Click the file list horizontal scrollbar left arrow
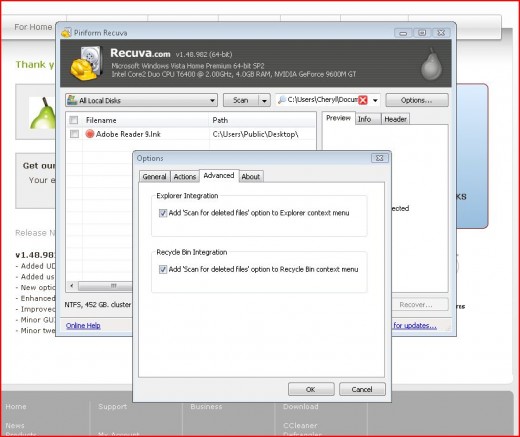The height and width of the screenshot is (437, 520). tap(72, 286)
